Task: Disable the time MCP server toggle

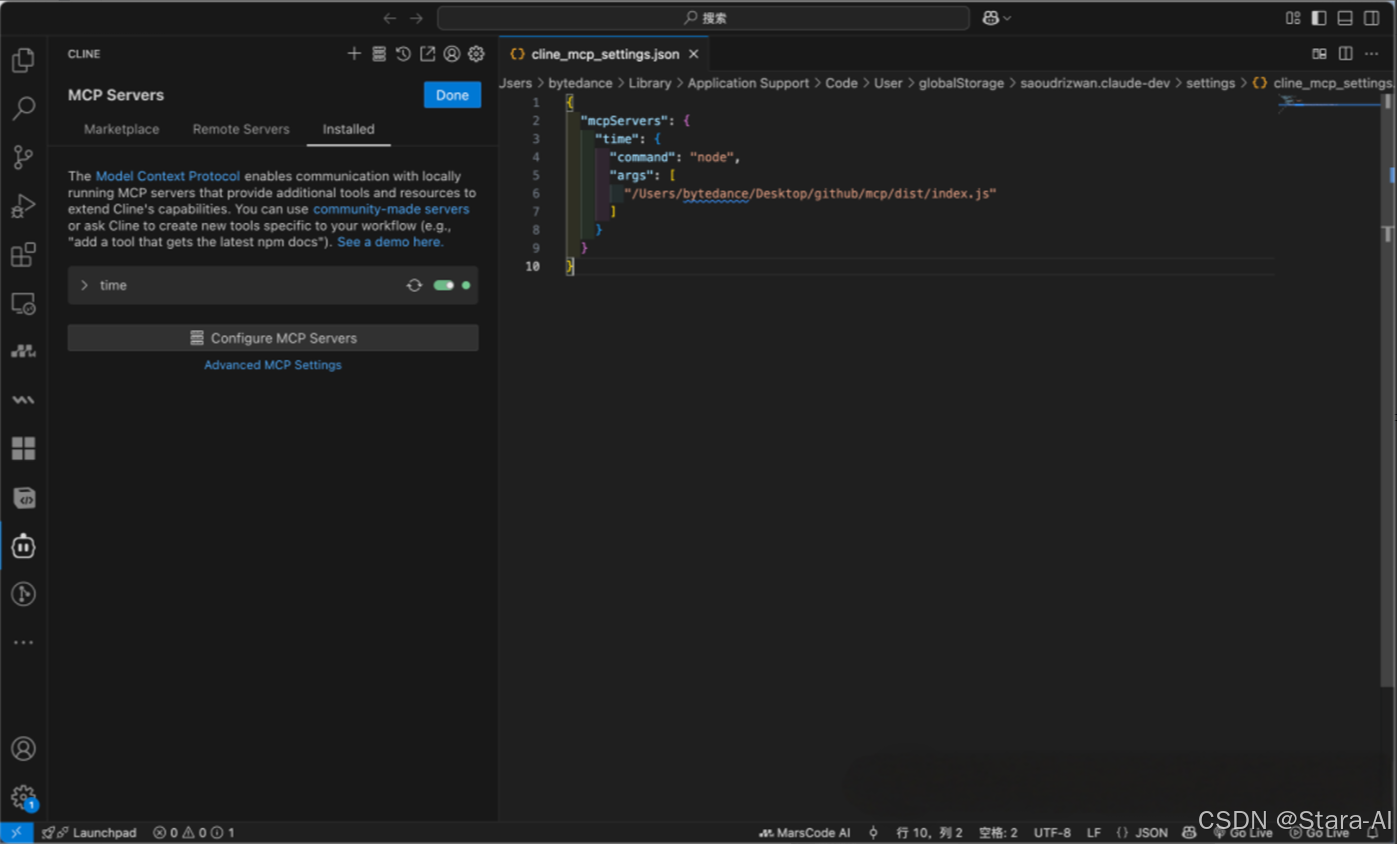Action: click(x=444, y=285)
